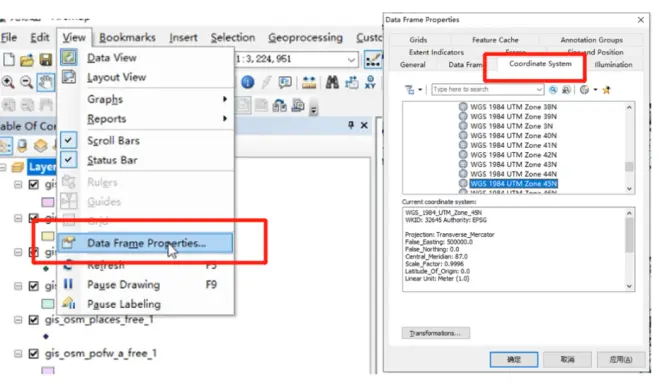Screen dimensions: 660x388
Task: Collapse the Layers data frame node
Action: pos(3,167)
